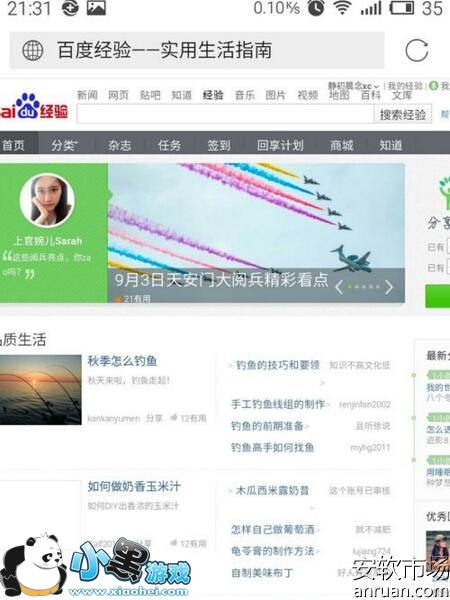Click the 搜索经验 search button
The height and width of the screenshot is (600, 450).
pyautogui.click(x=403, y=114)
